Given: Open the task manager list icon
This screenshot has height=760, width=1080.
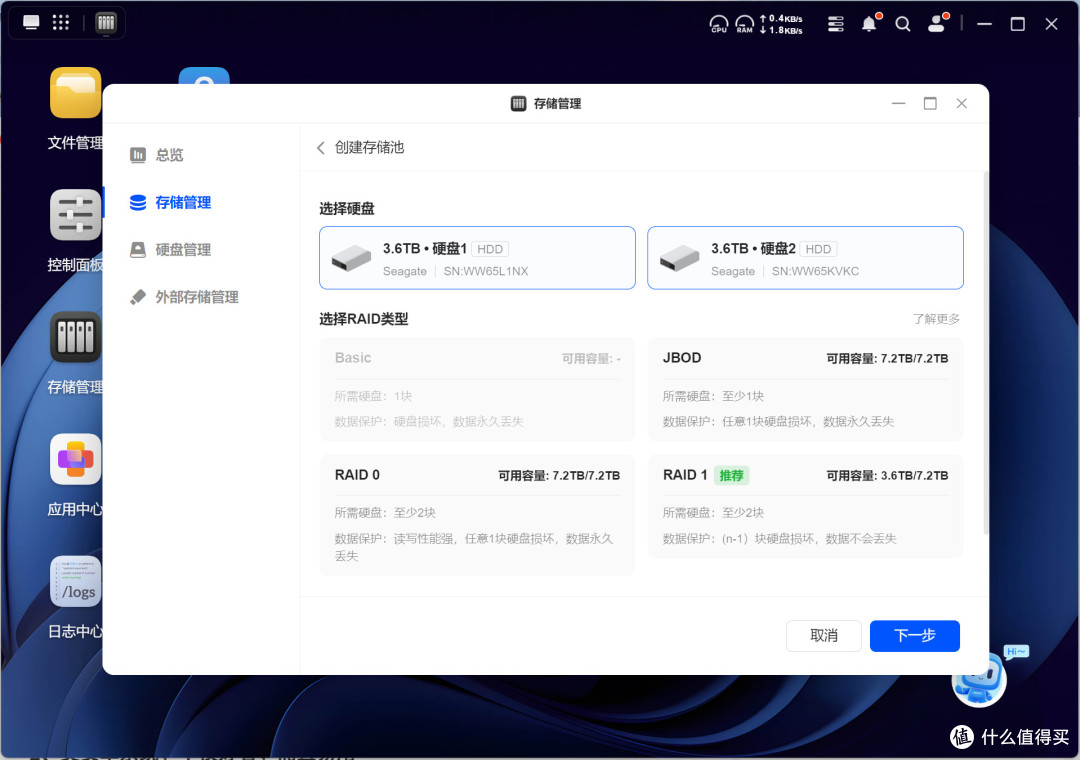Looking at the screenshot, I should coord(835,24).
